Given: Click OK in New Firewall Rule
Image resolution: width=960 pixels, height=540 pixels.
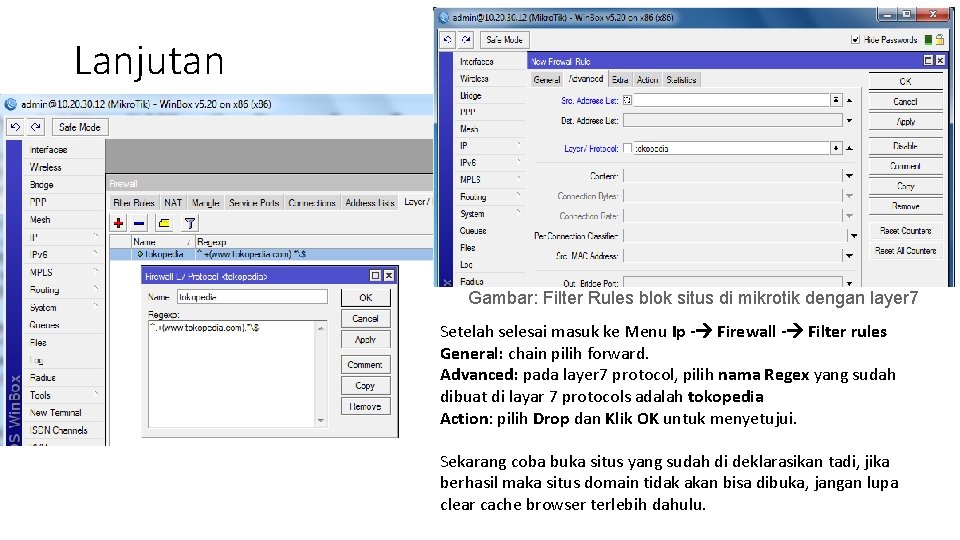Looking at the screenshot, I should tap(906, 81).
